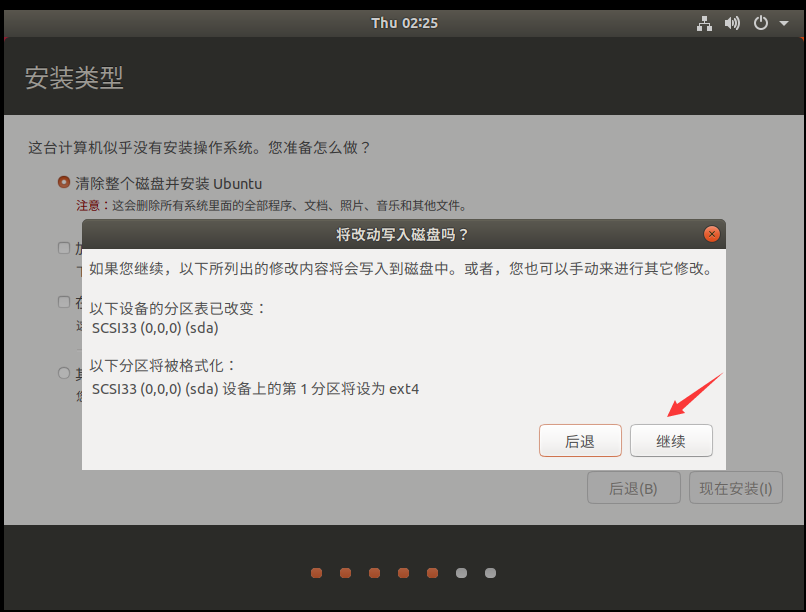Screen dimensions: 806x612
Task: Click the 现在安装(I) button
Action: pos(736,488)
